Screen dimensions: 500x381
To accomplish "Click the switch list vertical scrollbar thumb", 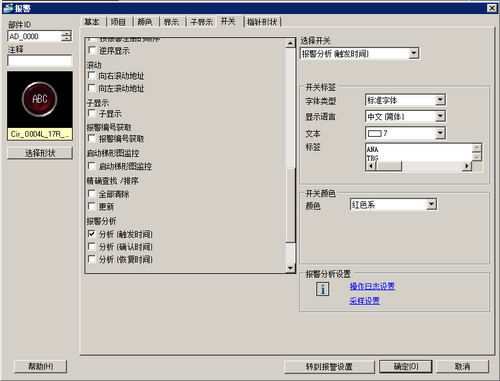I will (x=290, y=205).
